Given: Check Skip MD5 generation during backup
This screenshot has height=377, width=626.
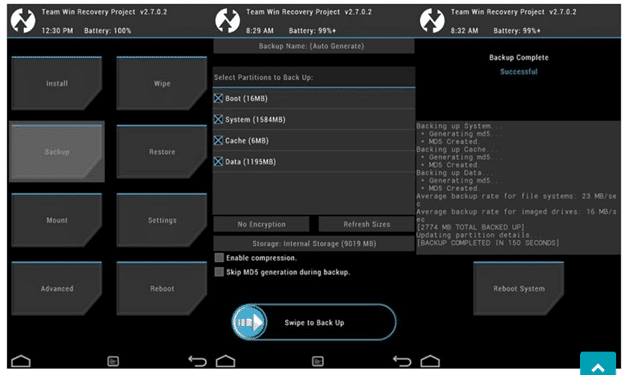Looking at the screenshot, I should [219, 272].
